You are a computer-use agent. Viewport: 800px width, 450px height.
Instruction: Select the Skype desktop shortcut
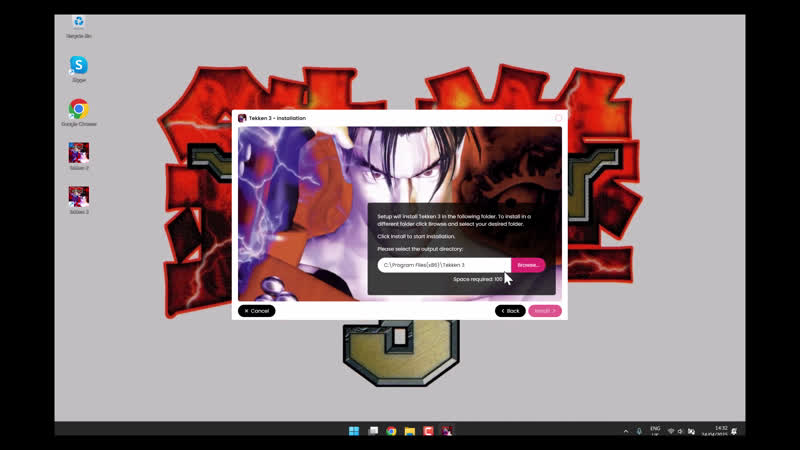79,69
